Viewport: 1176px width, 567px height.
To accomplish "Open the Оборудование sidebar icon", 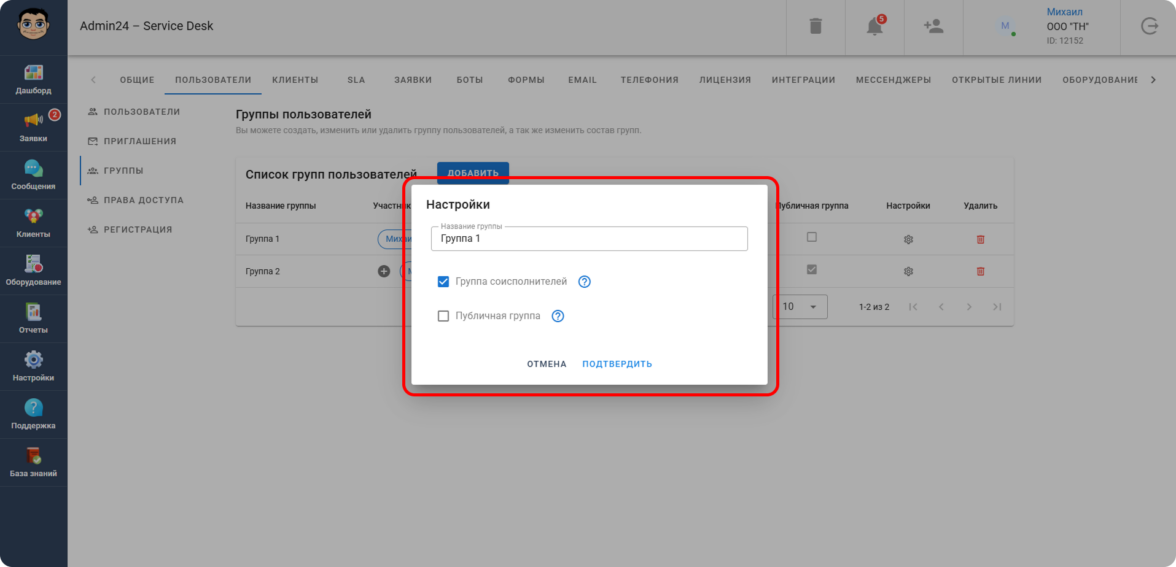I will coord(33,265).
